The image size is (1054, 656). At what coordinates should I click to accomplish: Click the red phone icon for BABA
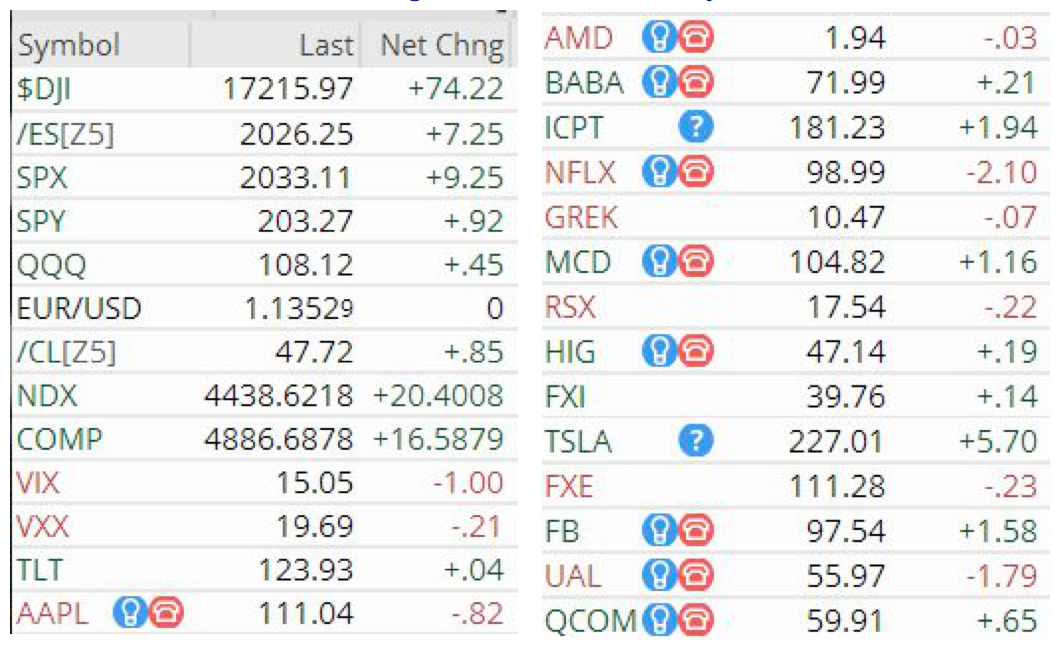tap(696, 81)
